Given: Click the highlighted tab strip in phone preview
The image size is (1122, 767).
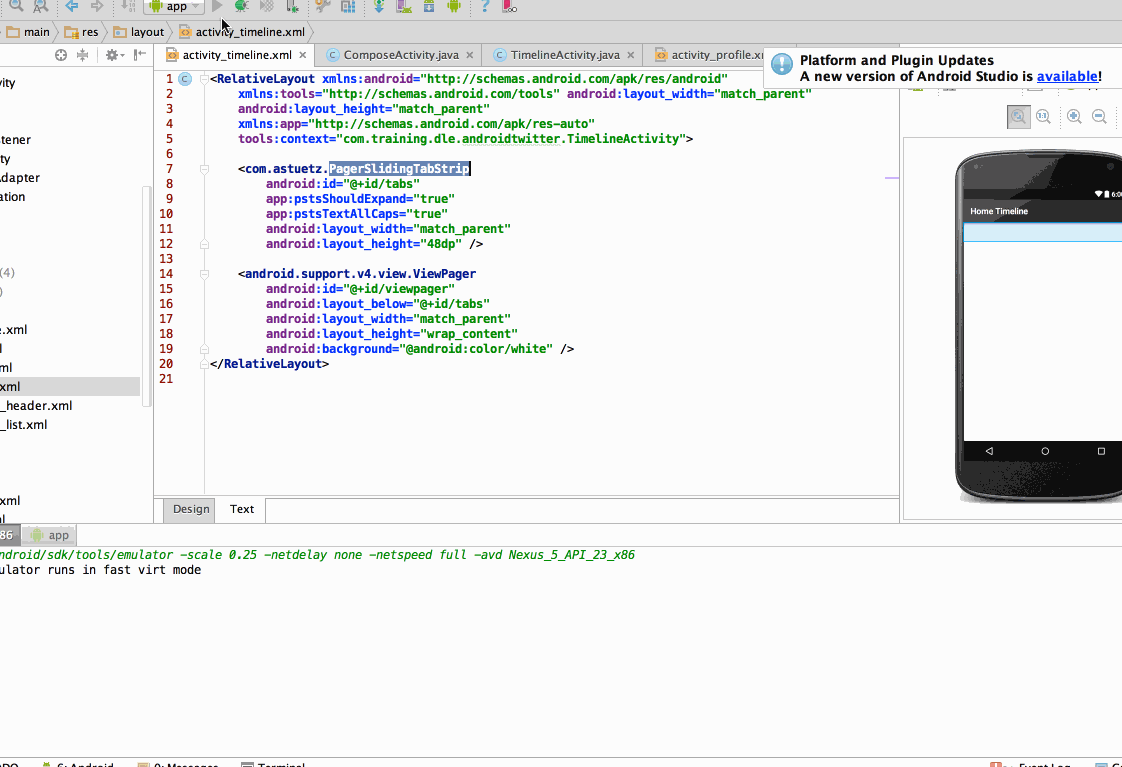Looking at the screenshot, I should coord(1043,233).
